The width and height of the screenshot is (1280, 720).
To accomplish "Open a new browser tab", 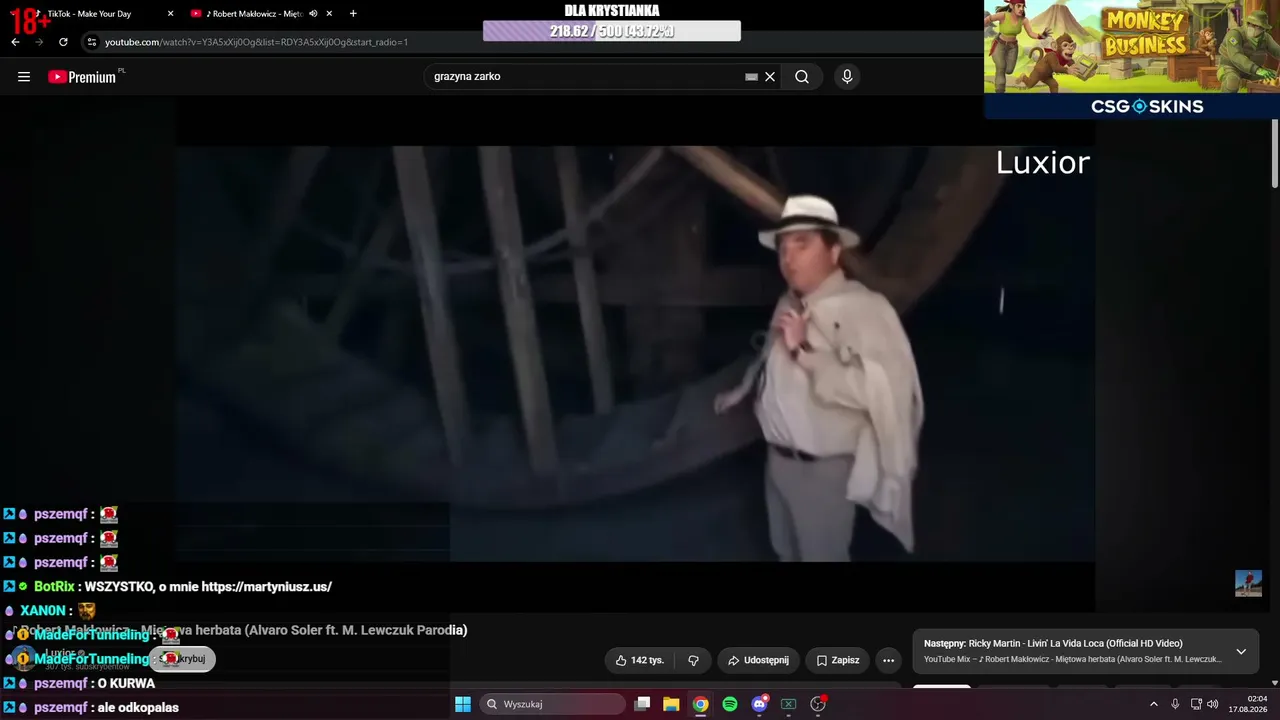I will coord(353,14).
